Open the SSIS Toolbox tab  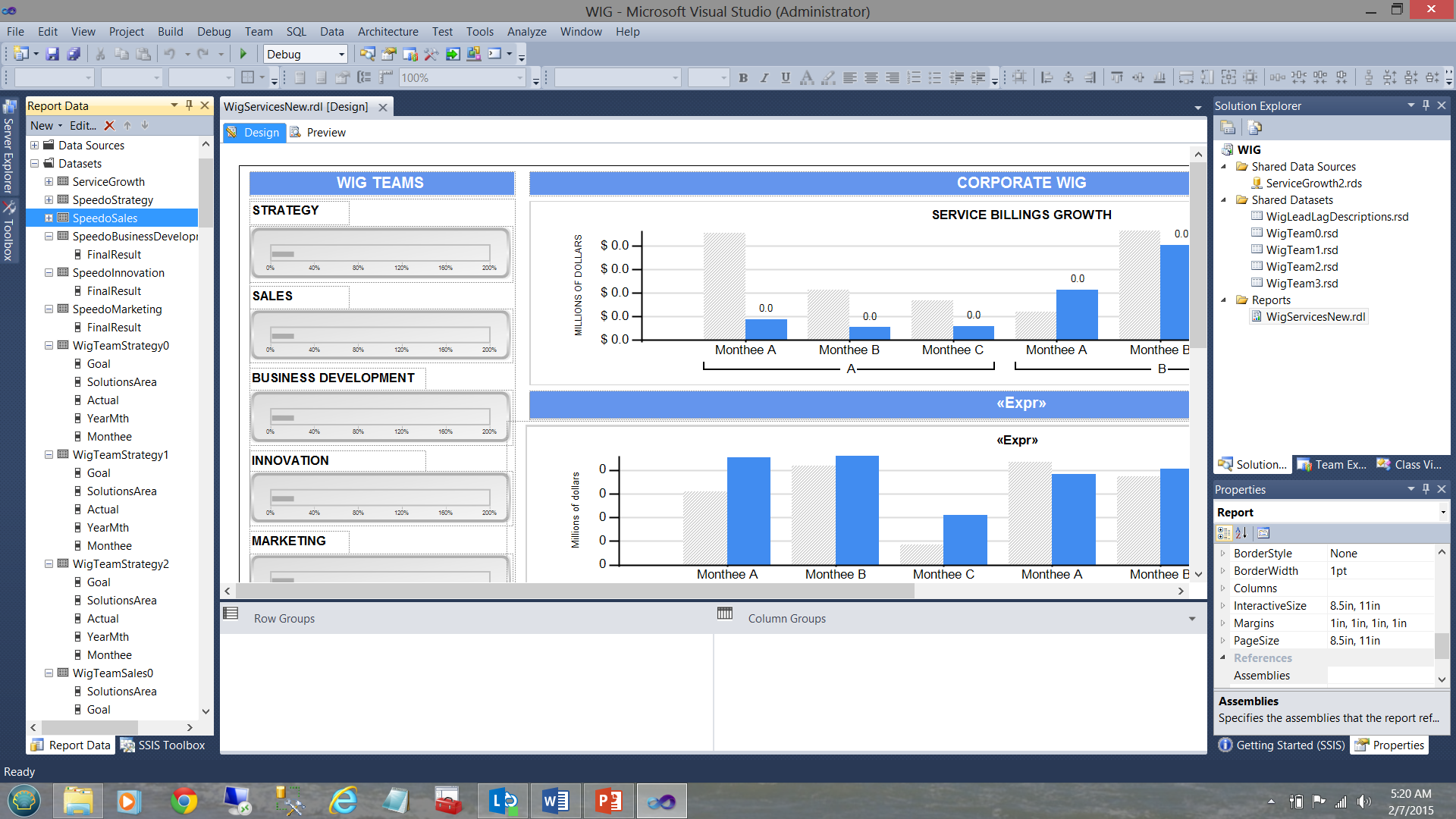pos(164,745)
